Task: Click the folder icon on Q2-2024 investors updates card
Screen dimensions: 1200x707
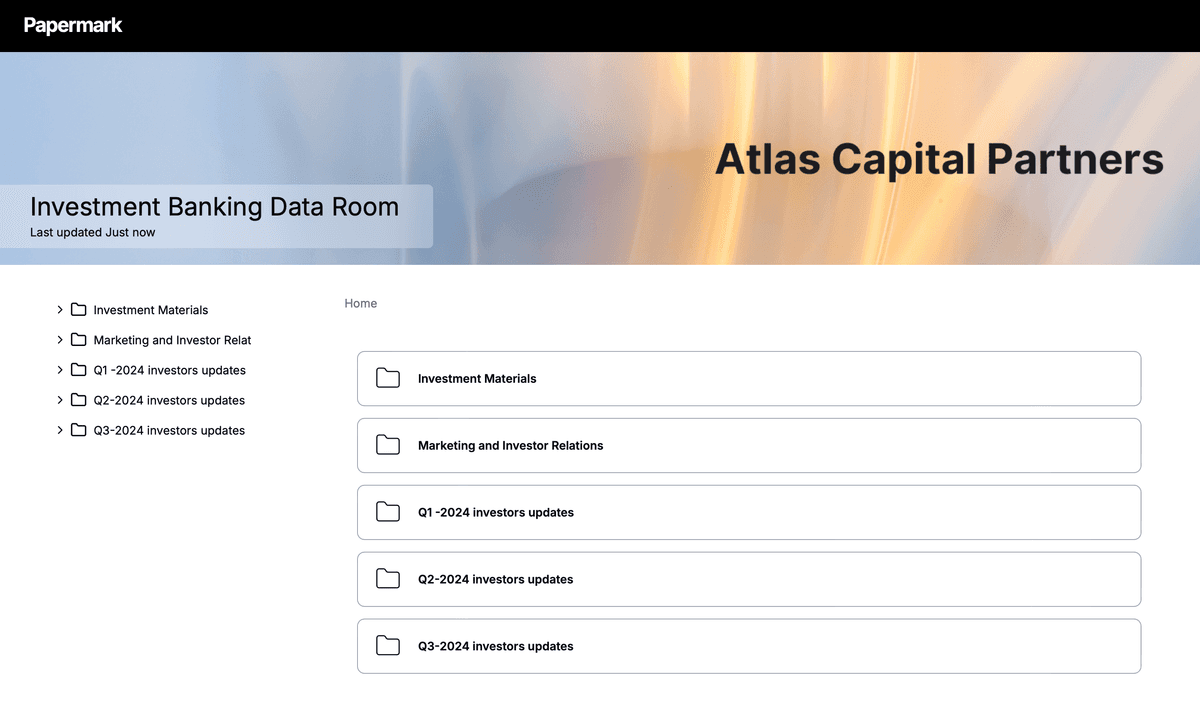Action: 388,579
